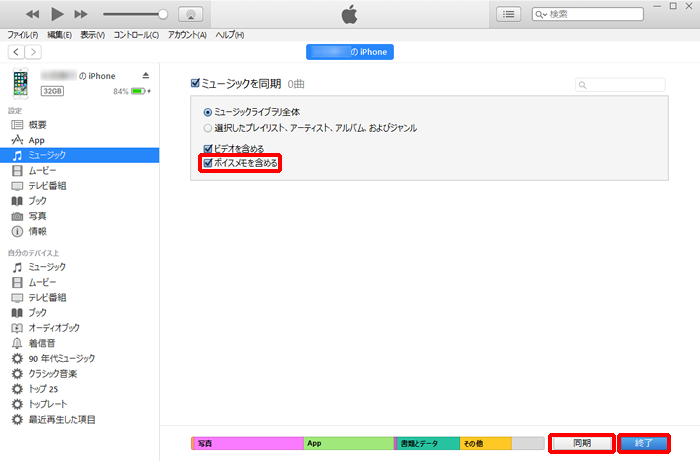This screenshot has width=700, height=461.
Task: Click the blue iPhone device button
Action: 350,52
